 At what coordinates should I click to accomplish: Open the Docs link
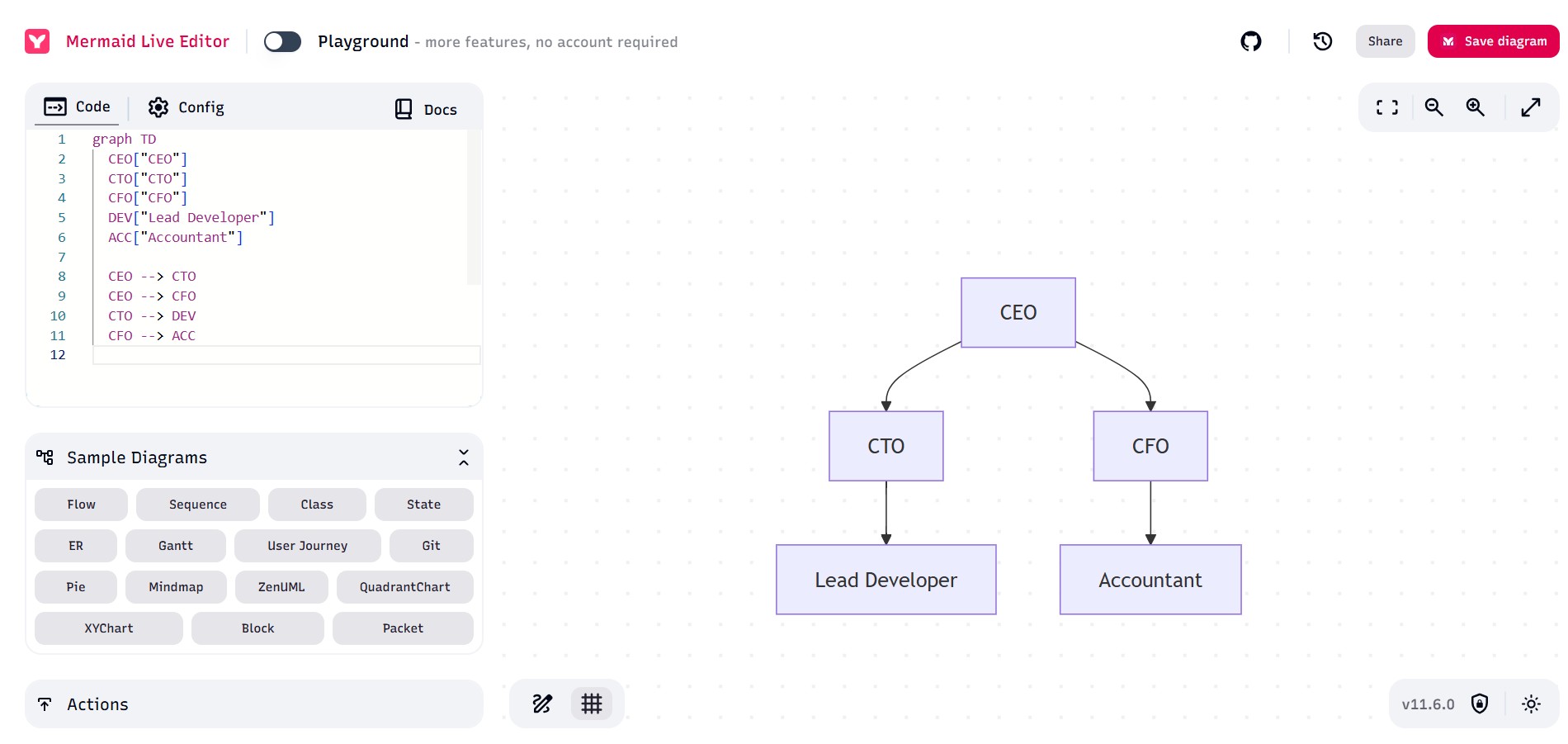pyautogui.click(x=426, y=109)
